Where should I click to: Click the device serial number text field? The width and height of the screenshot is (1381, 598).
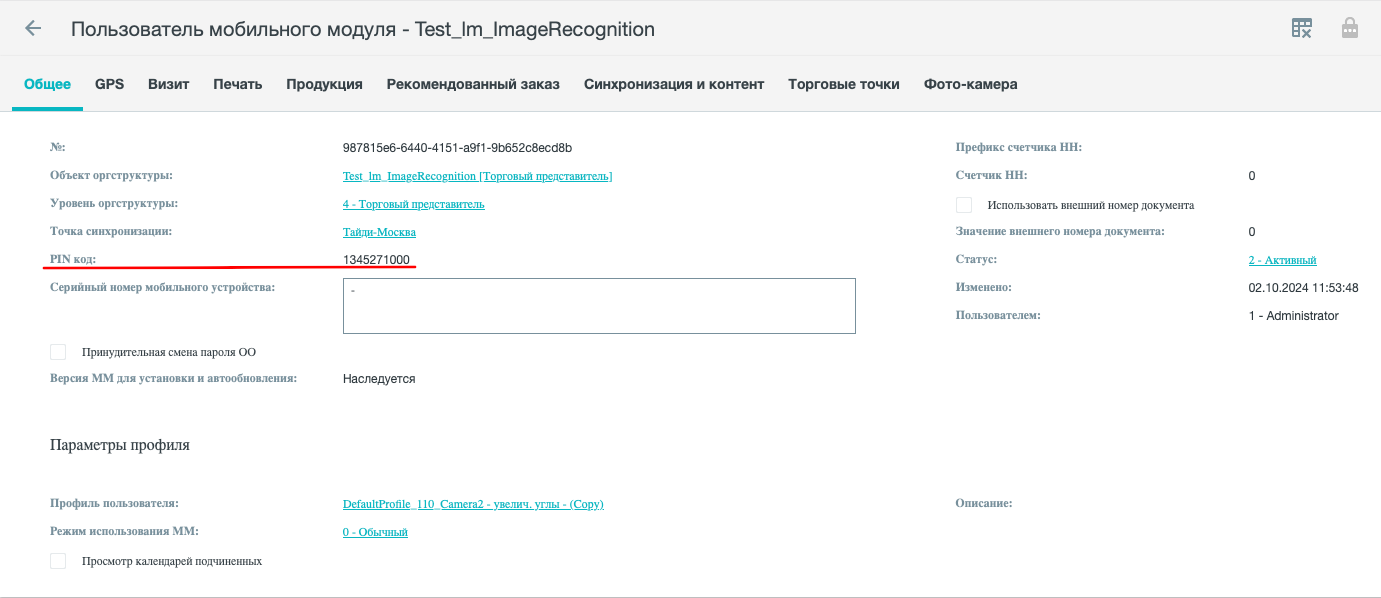click(599, 306)
